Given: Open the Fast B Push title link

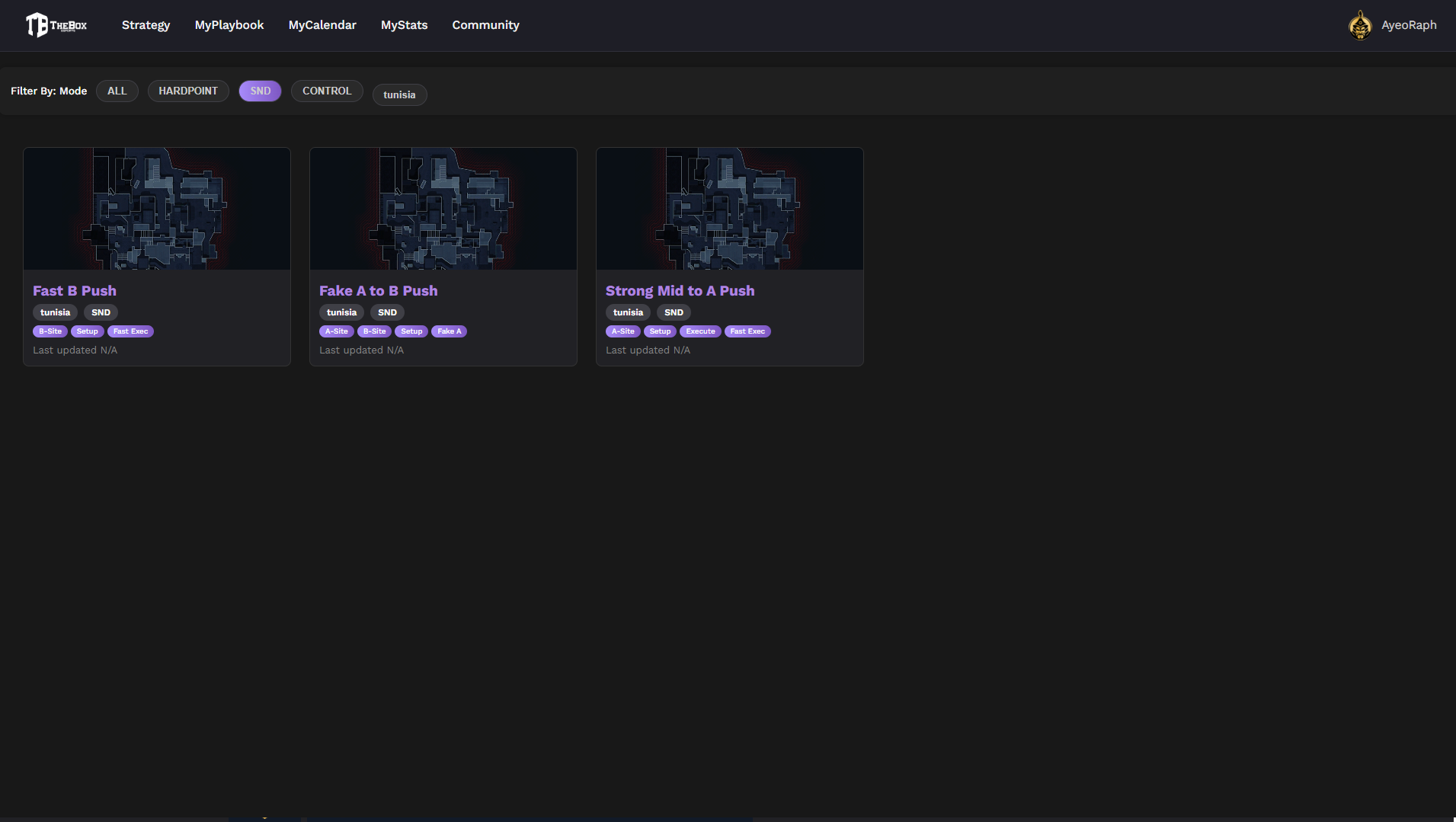Looking at the screenshot, I should [75, 290].
